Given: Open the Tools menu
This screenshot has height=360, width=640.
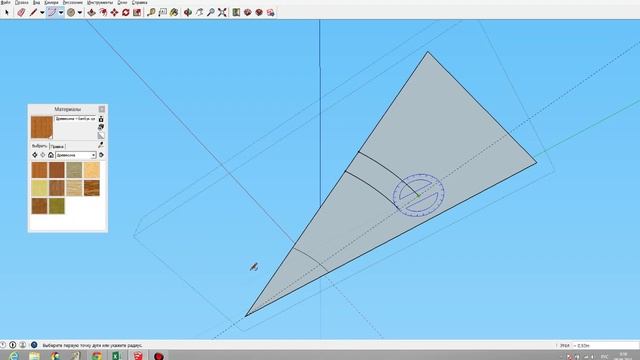Looking at the screenshot, I should pos(100,2).
